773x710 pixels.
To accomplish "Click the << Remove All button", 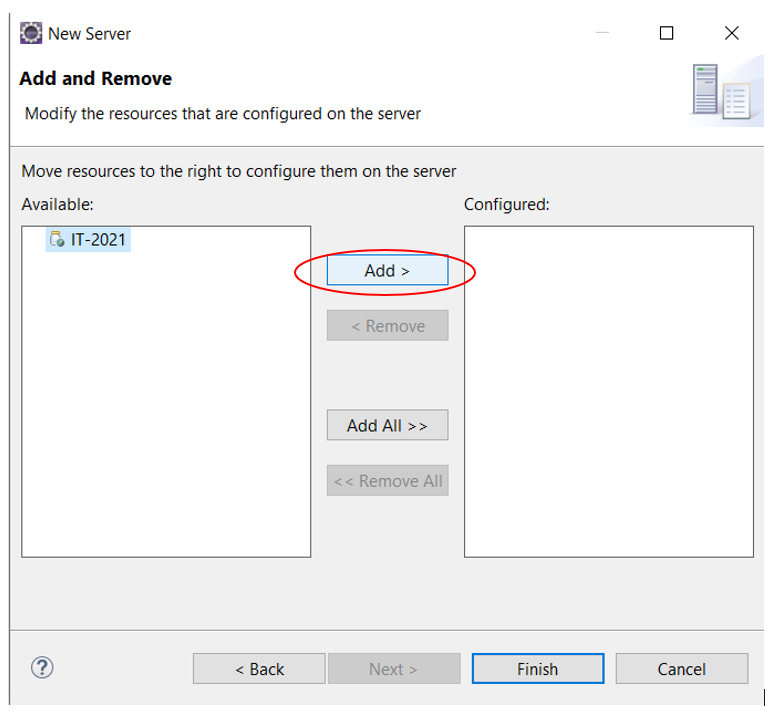I will [387, 480].
